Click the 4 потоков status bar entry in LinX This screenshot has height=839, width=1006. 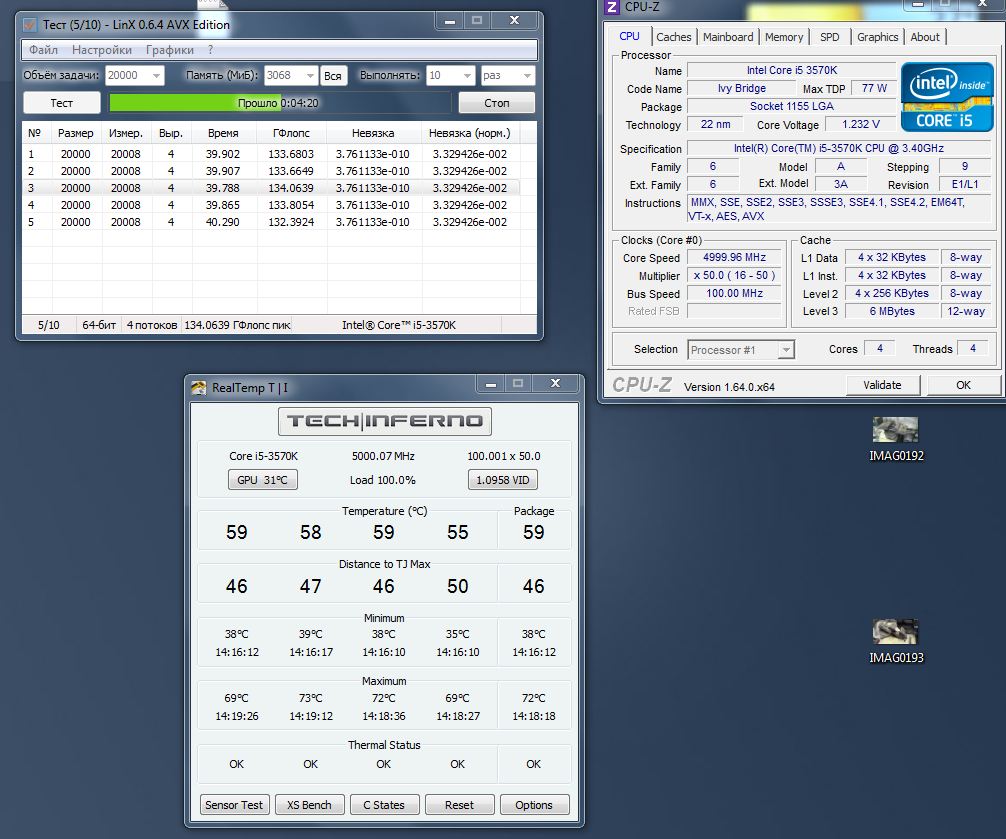152,325
